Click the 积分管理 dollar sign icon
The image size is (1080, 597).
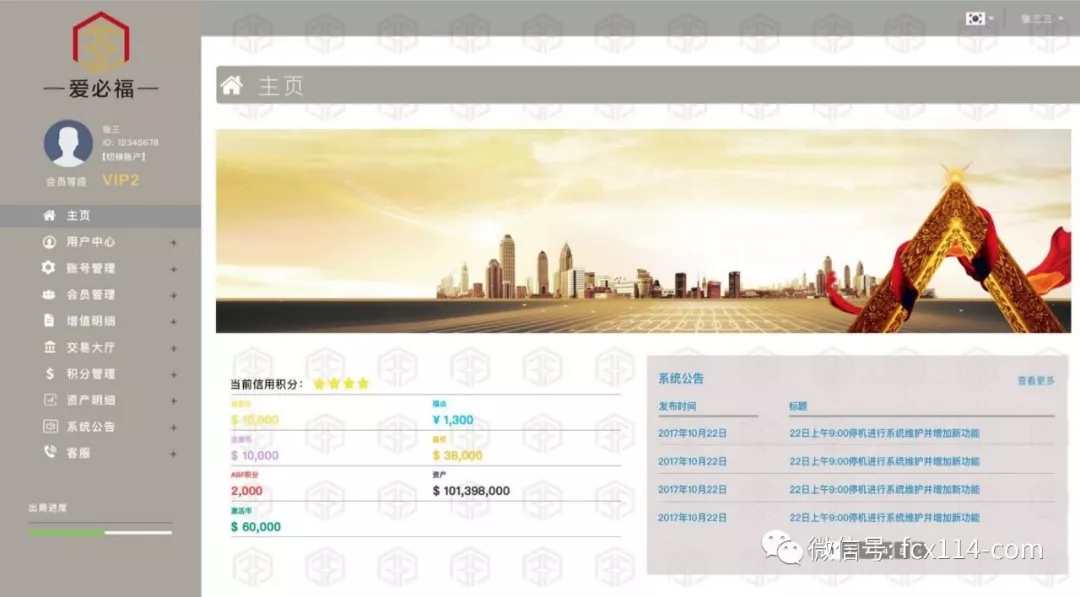48,374
